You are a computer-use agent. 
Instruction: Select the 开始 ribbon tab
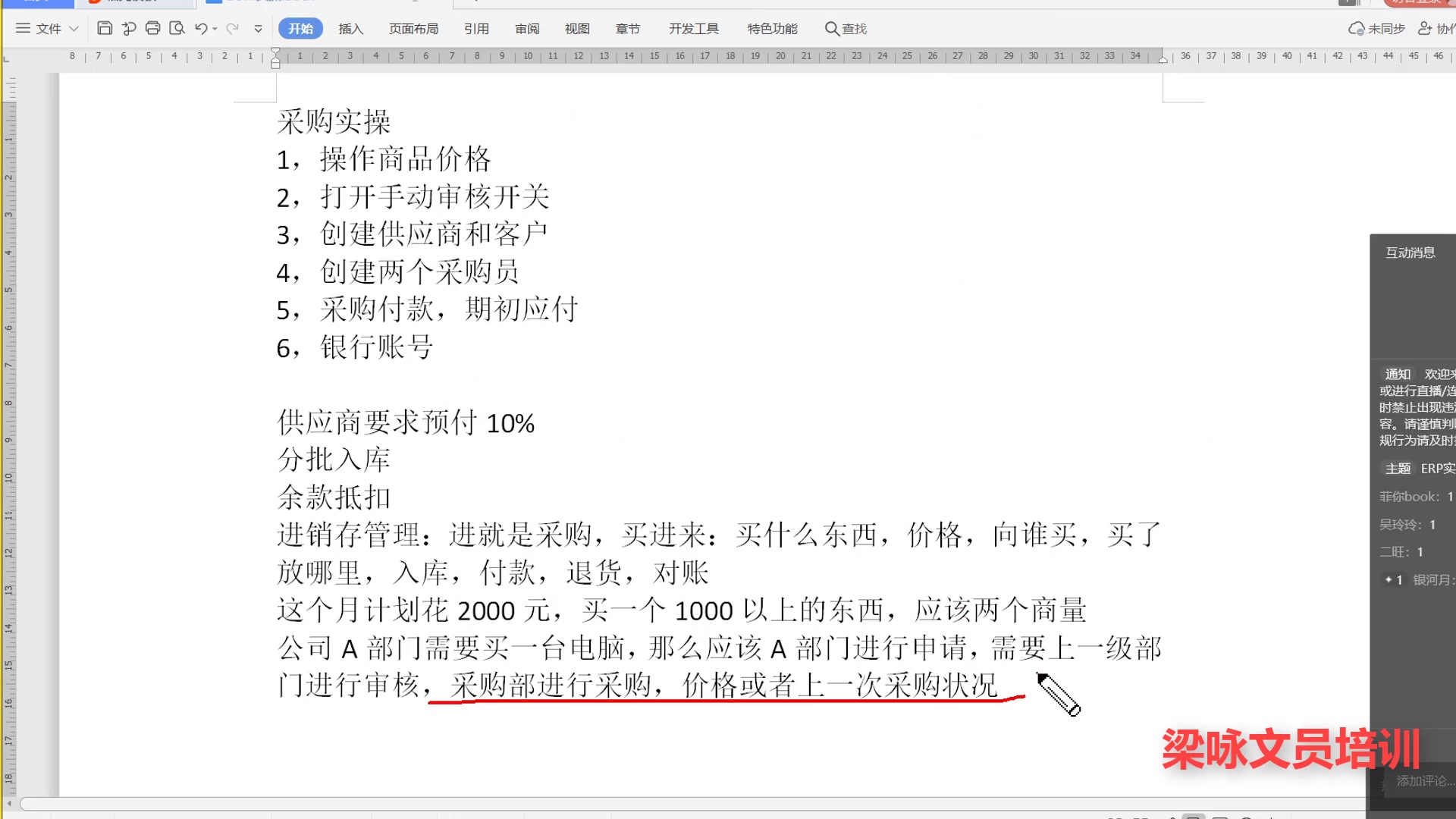(x=300, y=29)
